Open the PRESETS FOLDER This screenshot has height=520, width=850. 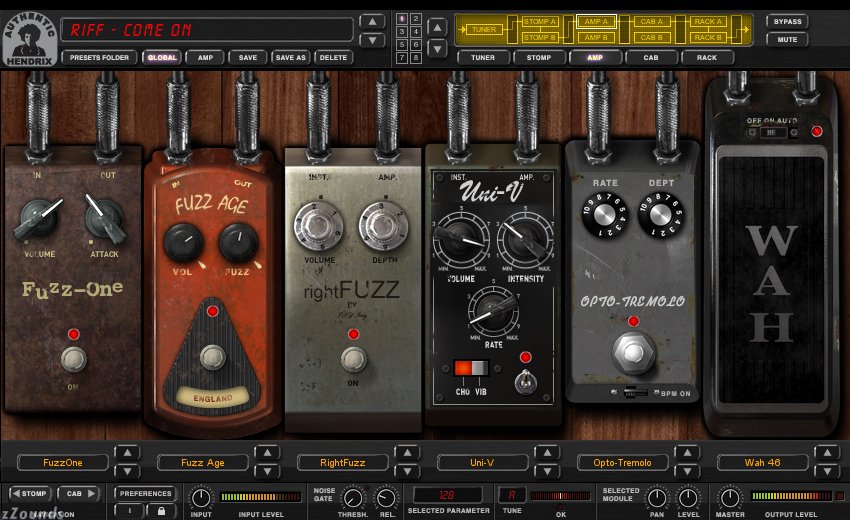(x=99, y=57)
